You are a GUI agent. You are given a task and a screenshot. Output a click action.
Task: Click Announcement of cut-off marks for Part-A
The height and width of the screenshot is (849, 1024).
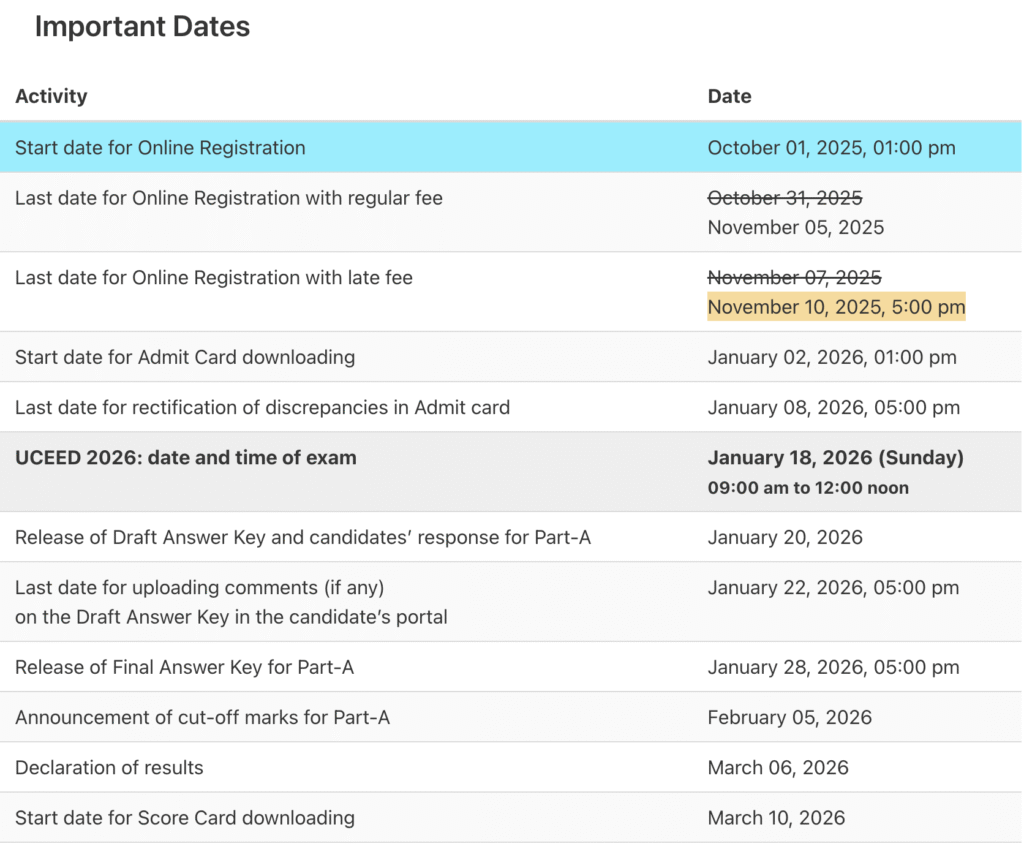[202, 717]
